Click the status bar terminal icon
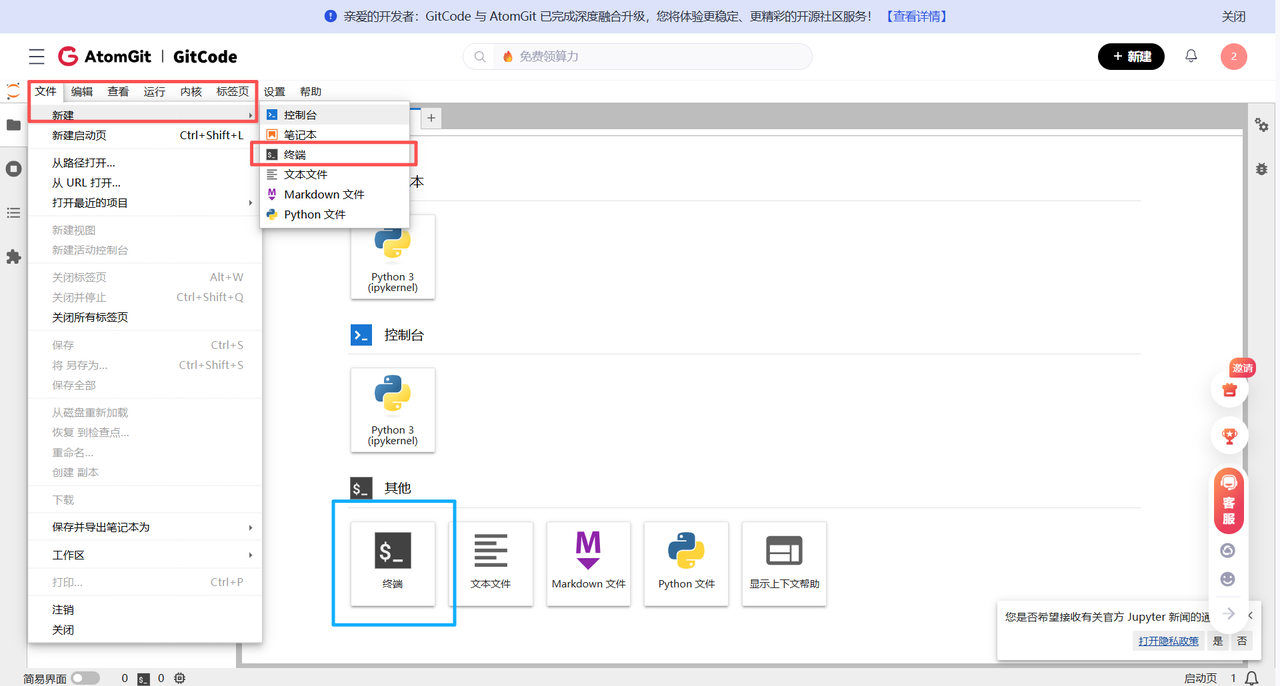 click(x=144, y=678)
